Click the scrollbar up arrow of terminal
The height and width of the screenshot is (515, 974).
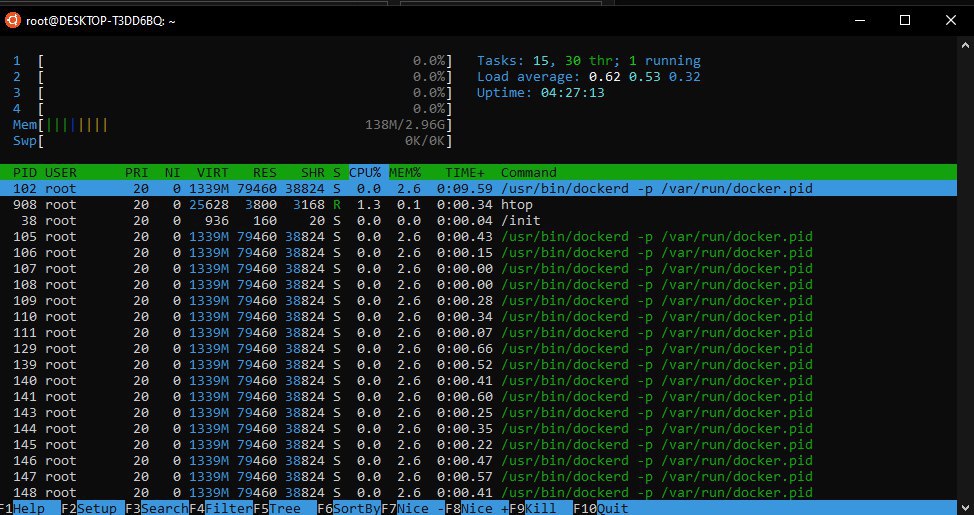pos(965,45)
